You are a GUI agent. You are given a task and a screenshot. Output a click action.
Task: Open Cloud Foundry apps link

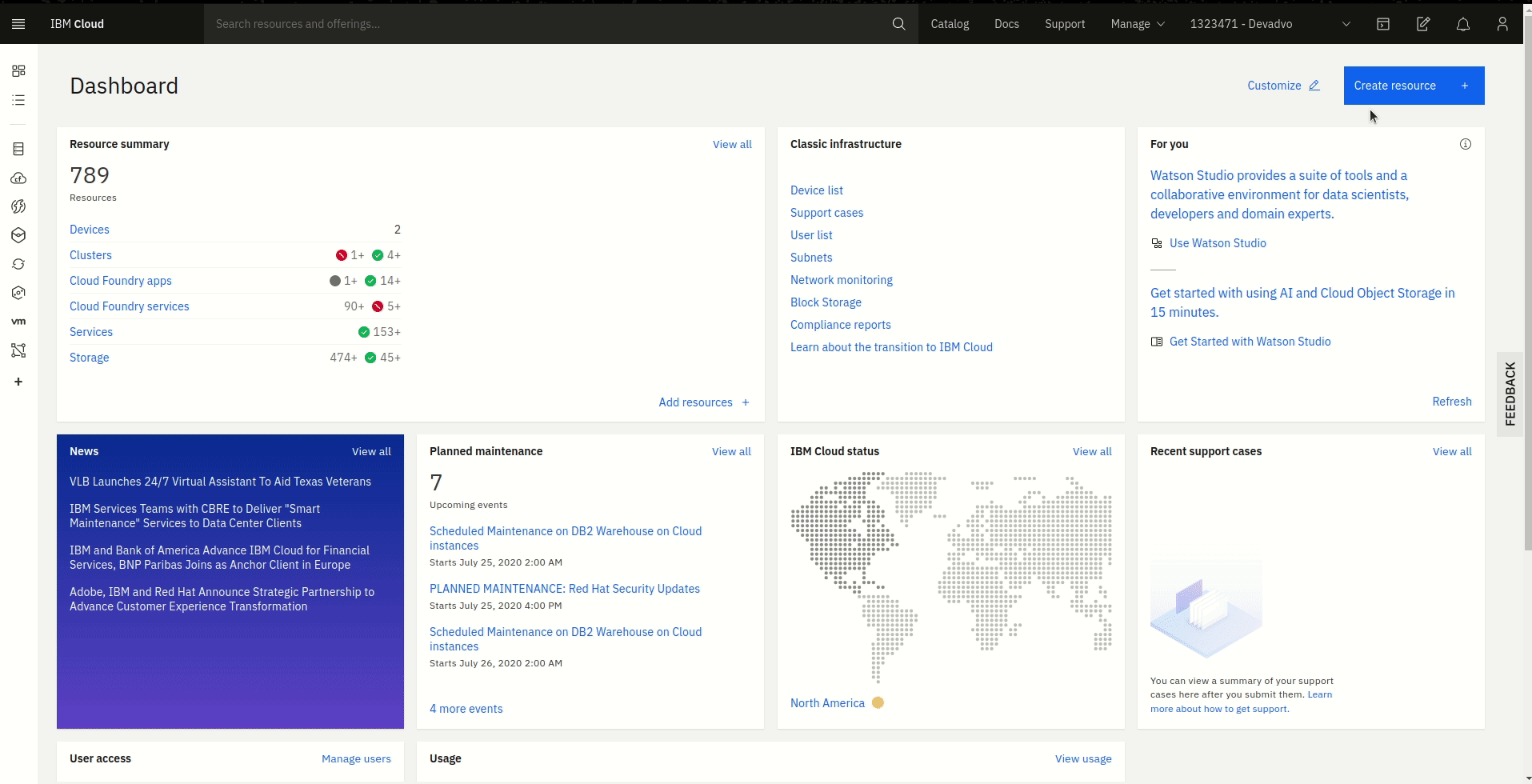(x=121, y=281)
